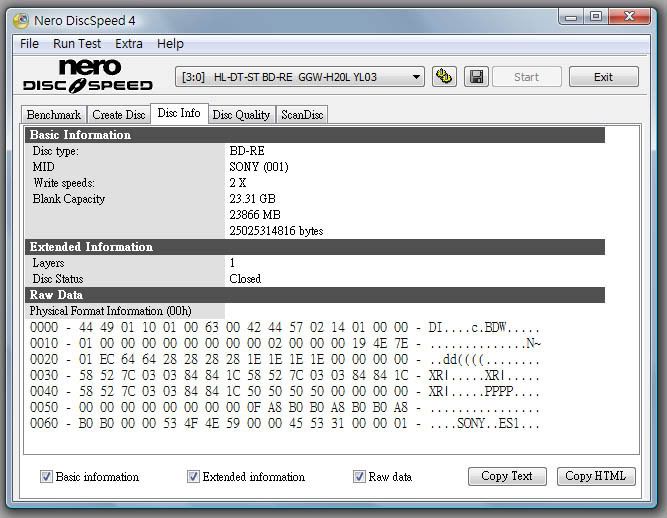Screen dimensions: 667x518
Task: Click the Exit button
Action: [604, 77]
